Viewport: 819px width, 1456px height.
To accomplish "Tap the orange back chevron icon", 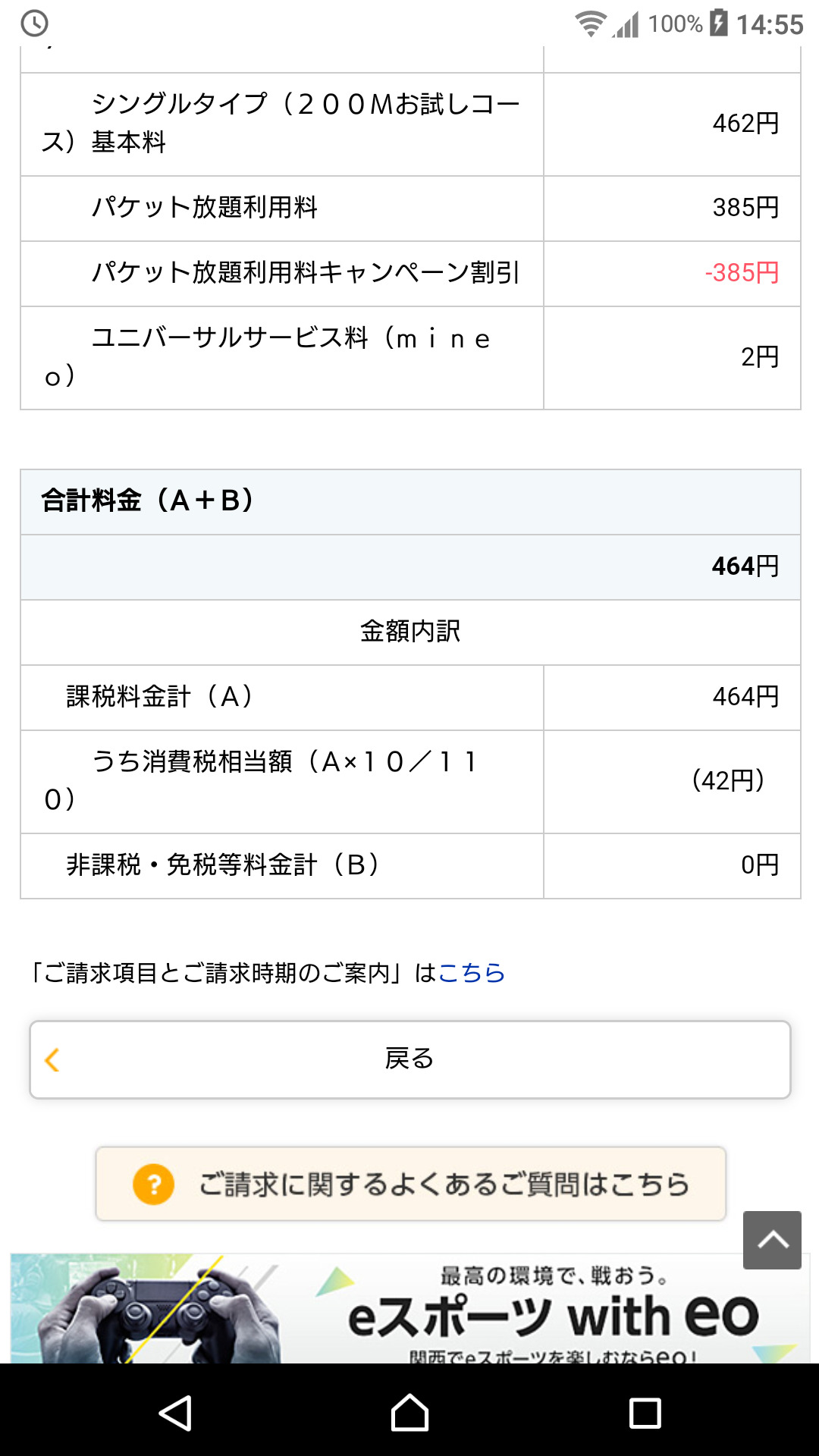I will 52,1059.
